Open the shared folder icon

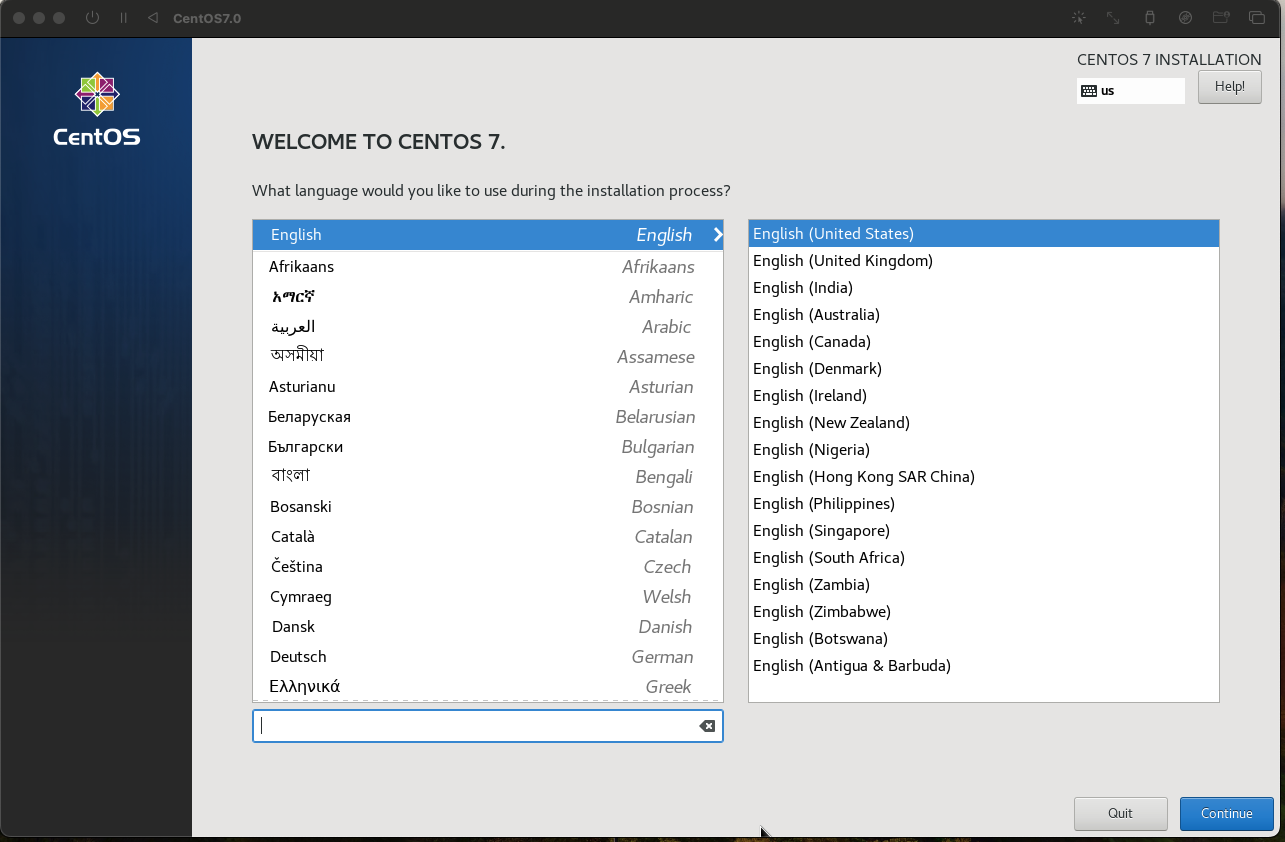(1221, 18)
